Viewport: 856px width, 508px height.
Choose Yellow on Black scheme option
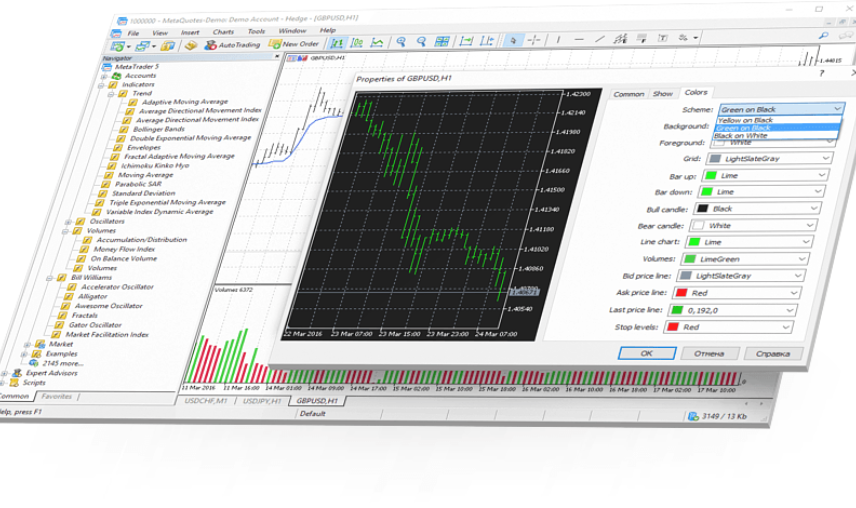pos(778,120)
